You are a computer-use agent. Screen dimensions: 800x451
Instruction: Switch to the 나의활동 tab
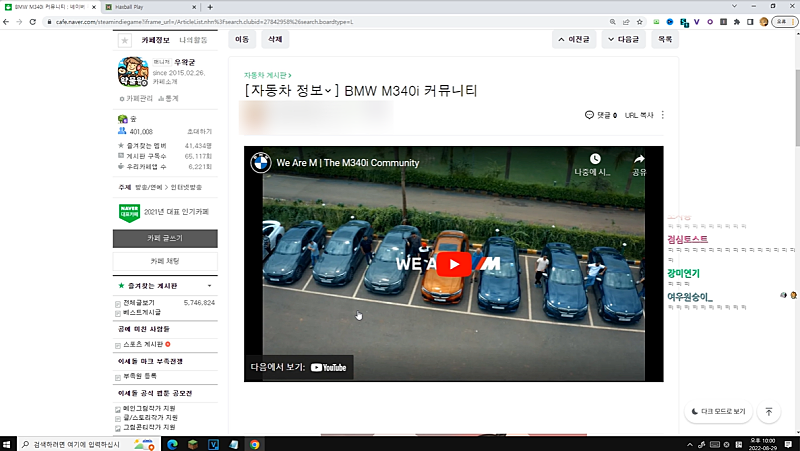point(193,41)
